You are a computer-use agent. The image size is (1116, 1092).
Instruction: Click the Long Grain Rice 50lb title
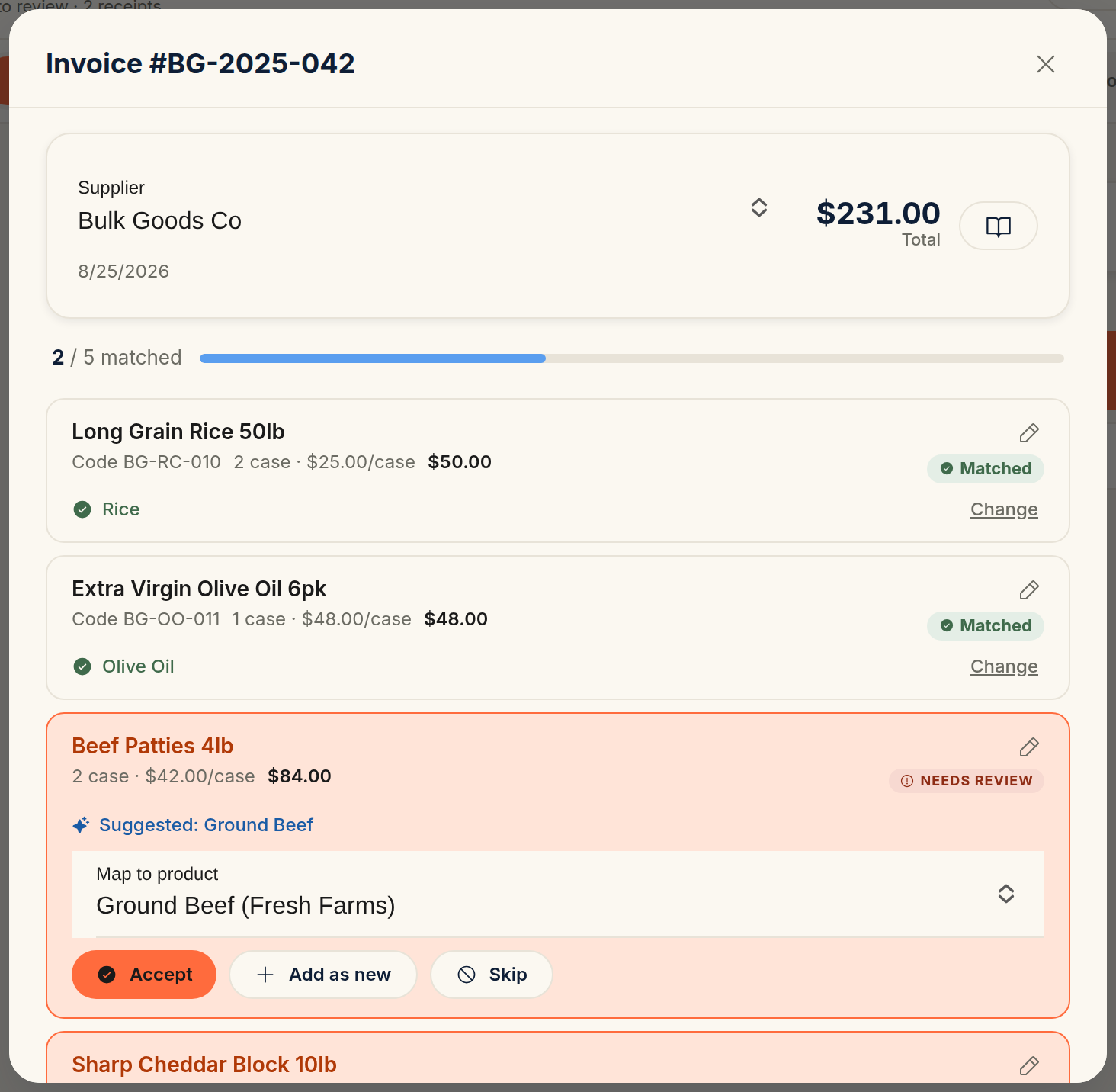pyautogui.click(x=178, y=432)
